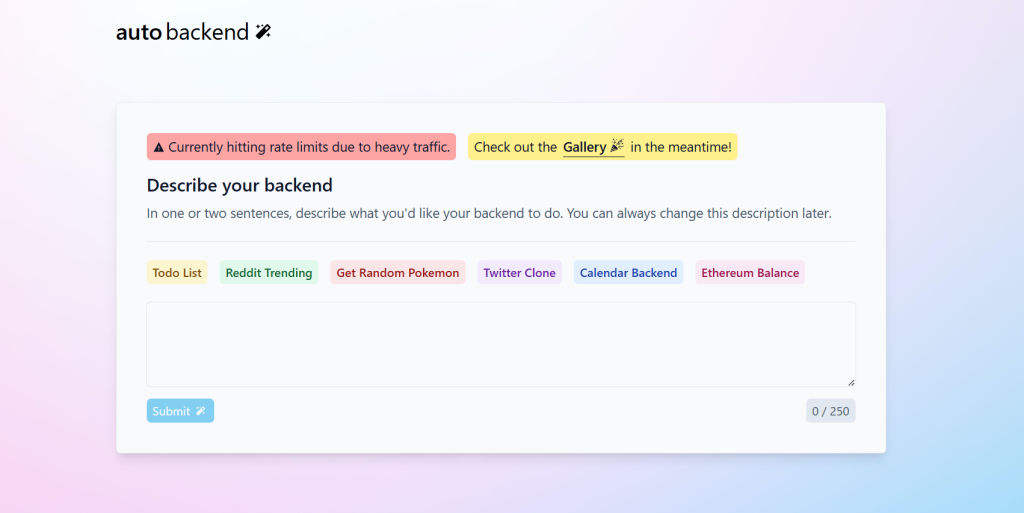Click the instructions sentence below the heading
This screenshot has height=513, width=1024.
point(489,213)
